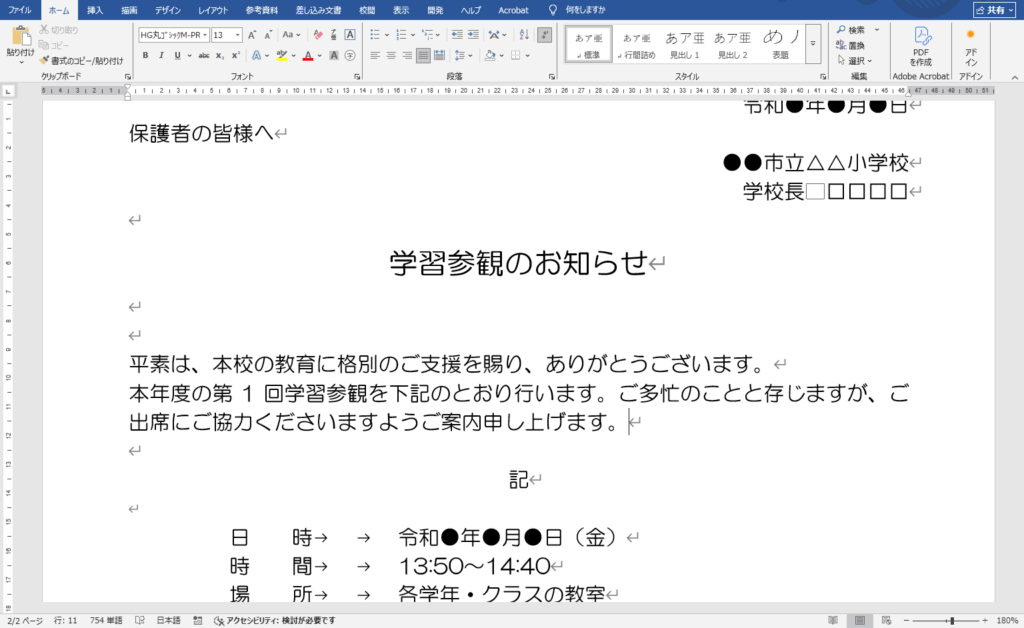The image size is (1024, 628).
Task: Click the shrink font size icon
Action: pos(268,35)
